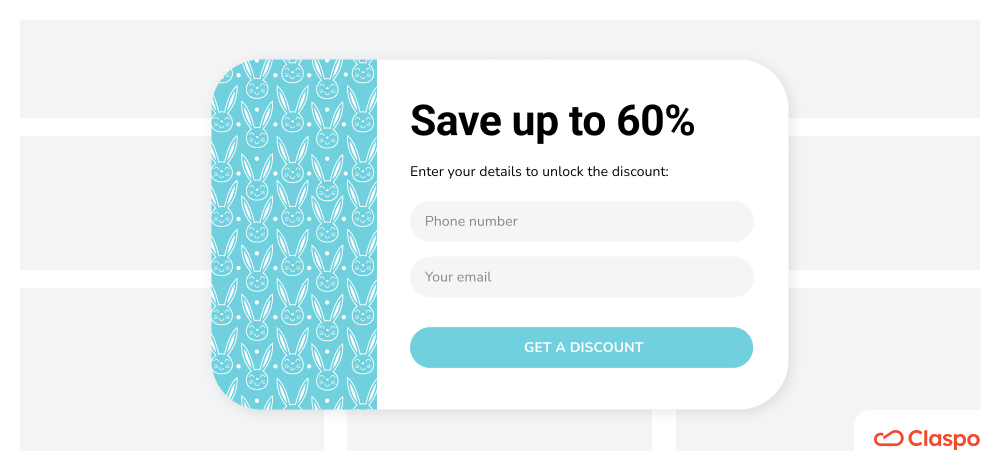Select the Your email input field

pyautogui.click(x=582, y=277)
